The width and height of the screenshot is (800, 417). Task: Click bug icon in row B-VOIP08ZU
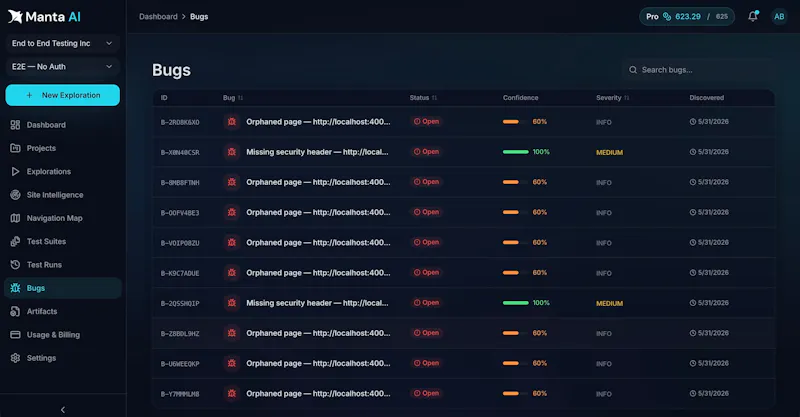(232, 242)
